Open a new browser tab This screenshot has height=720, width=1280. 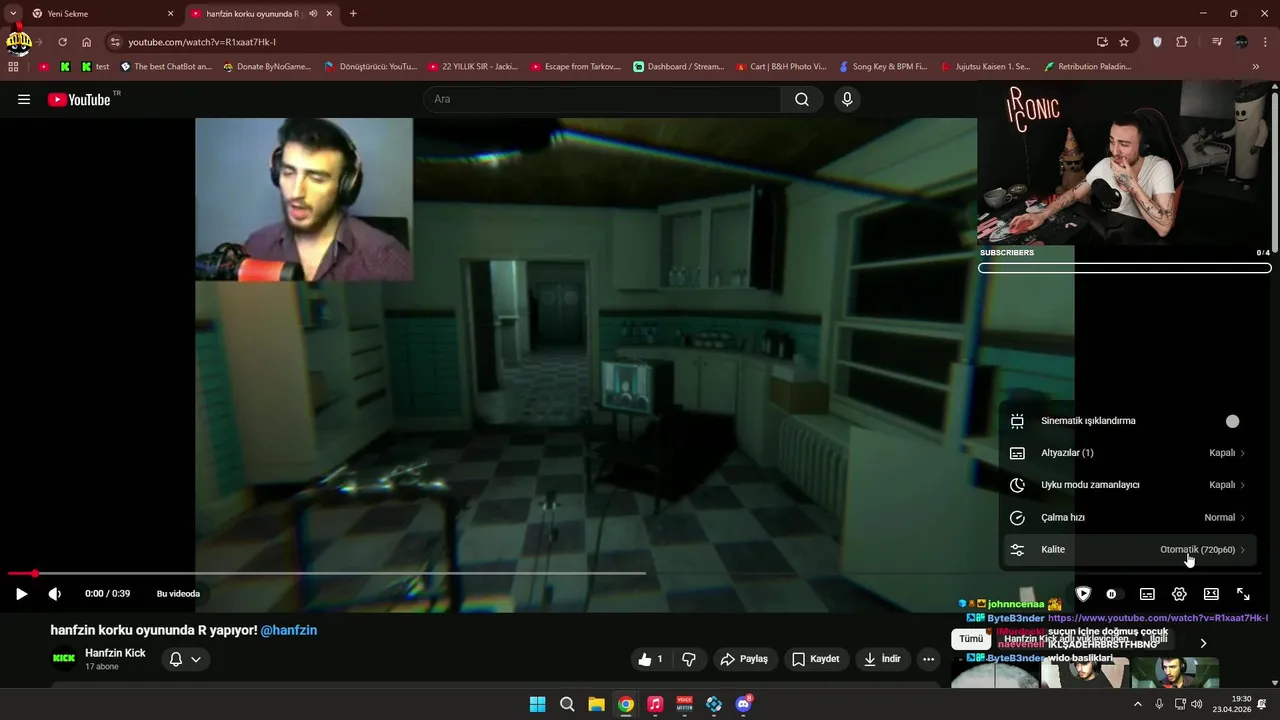[x=353, y=14]
